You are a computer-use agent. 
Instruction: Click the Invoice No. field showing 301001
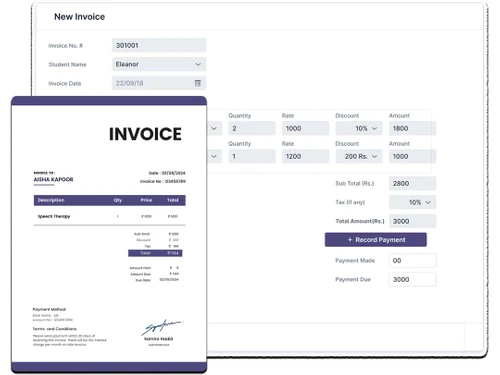coord(159,45)
